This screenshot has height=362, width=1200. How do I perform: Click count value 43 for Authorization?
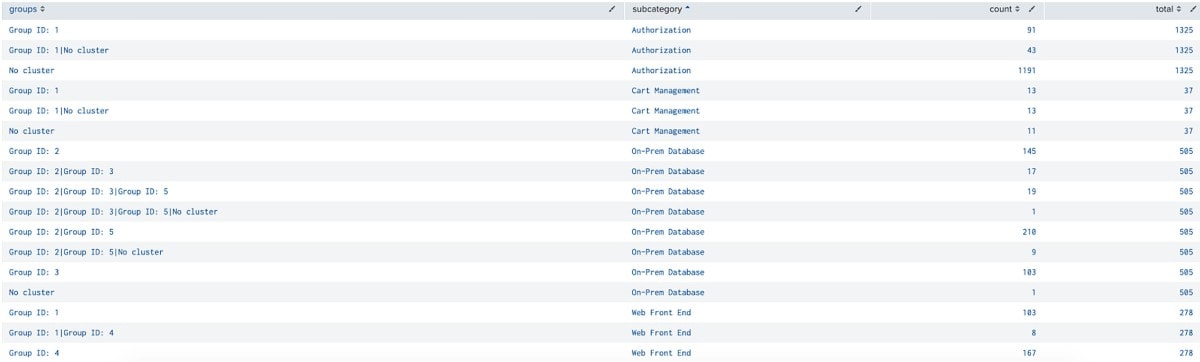pos(1030,50)
